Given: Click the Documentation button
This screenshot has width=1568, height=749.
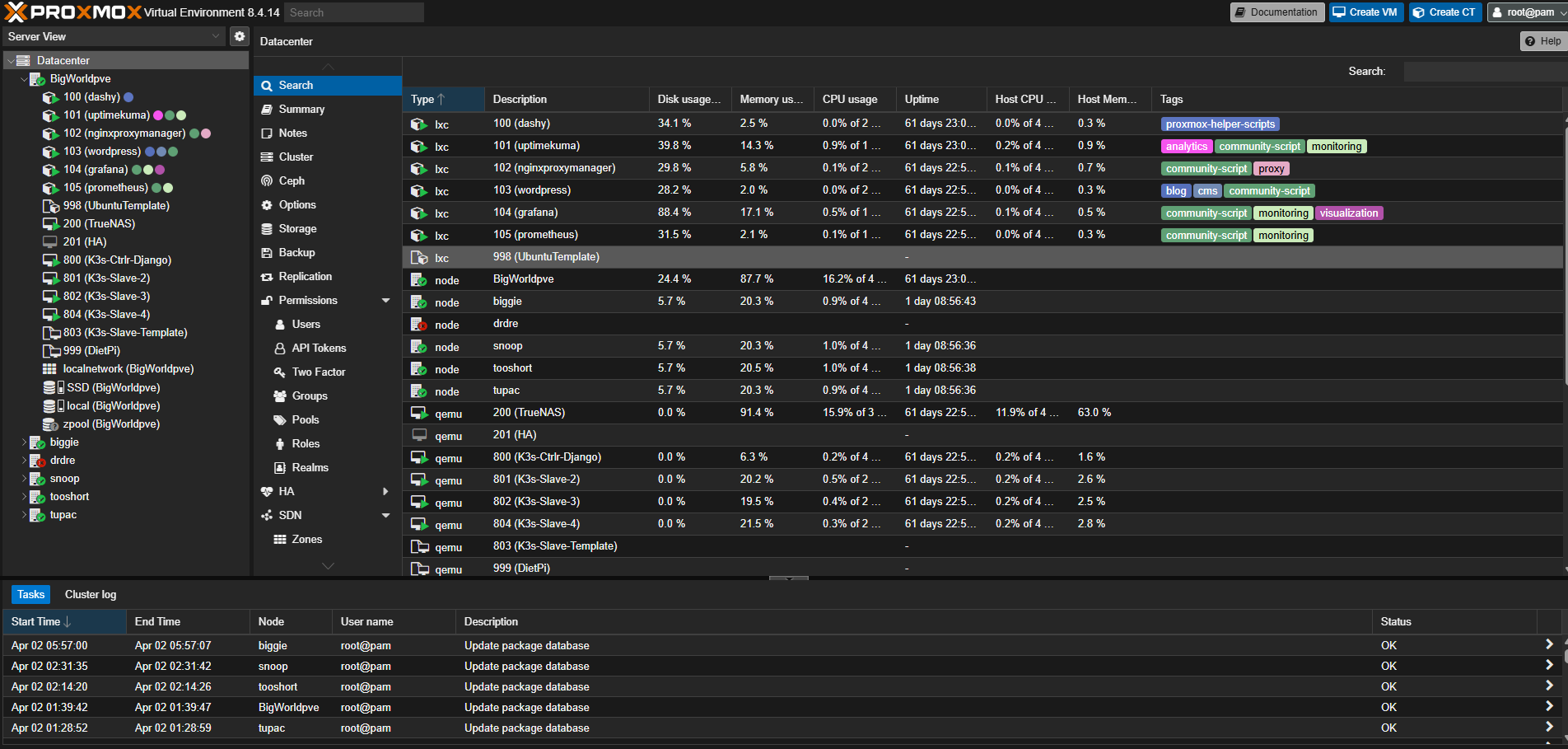Looking at the screenshot, I should (1277, 12).
